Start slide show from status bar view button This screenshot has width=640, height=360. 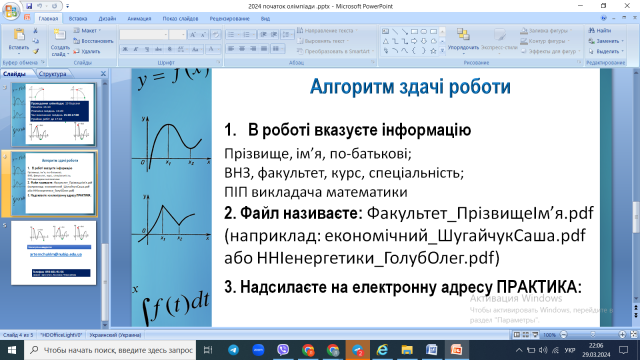click(535, 335)
